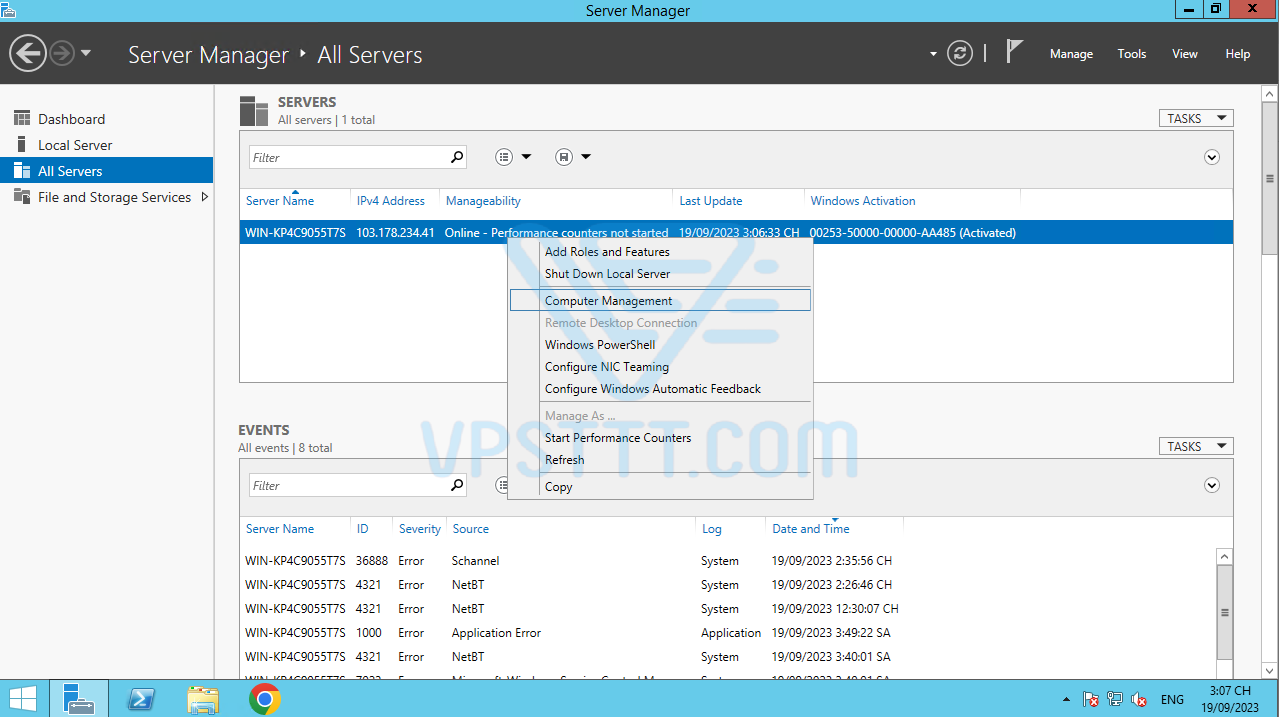Click the main pane vertical scrollbar thumb
1279x717 pixels.
[x=1270, y=178]
